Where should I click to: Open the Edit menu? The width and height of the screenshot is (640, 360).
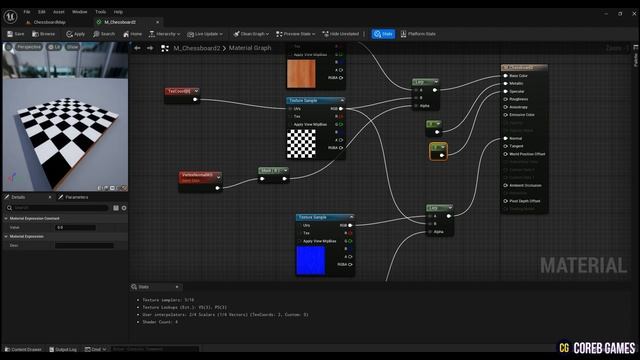[42, 12]
